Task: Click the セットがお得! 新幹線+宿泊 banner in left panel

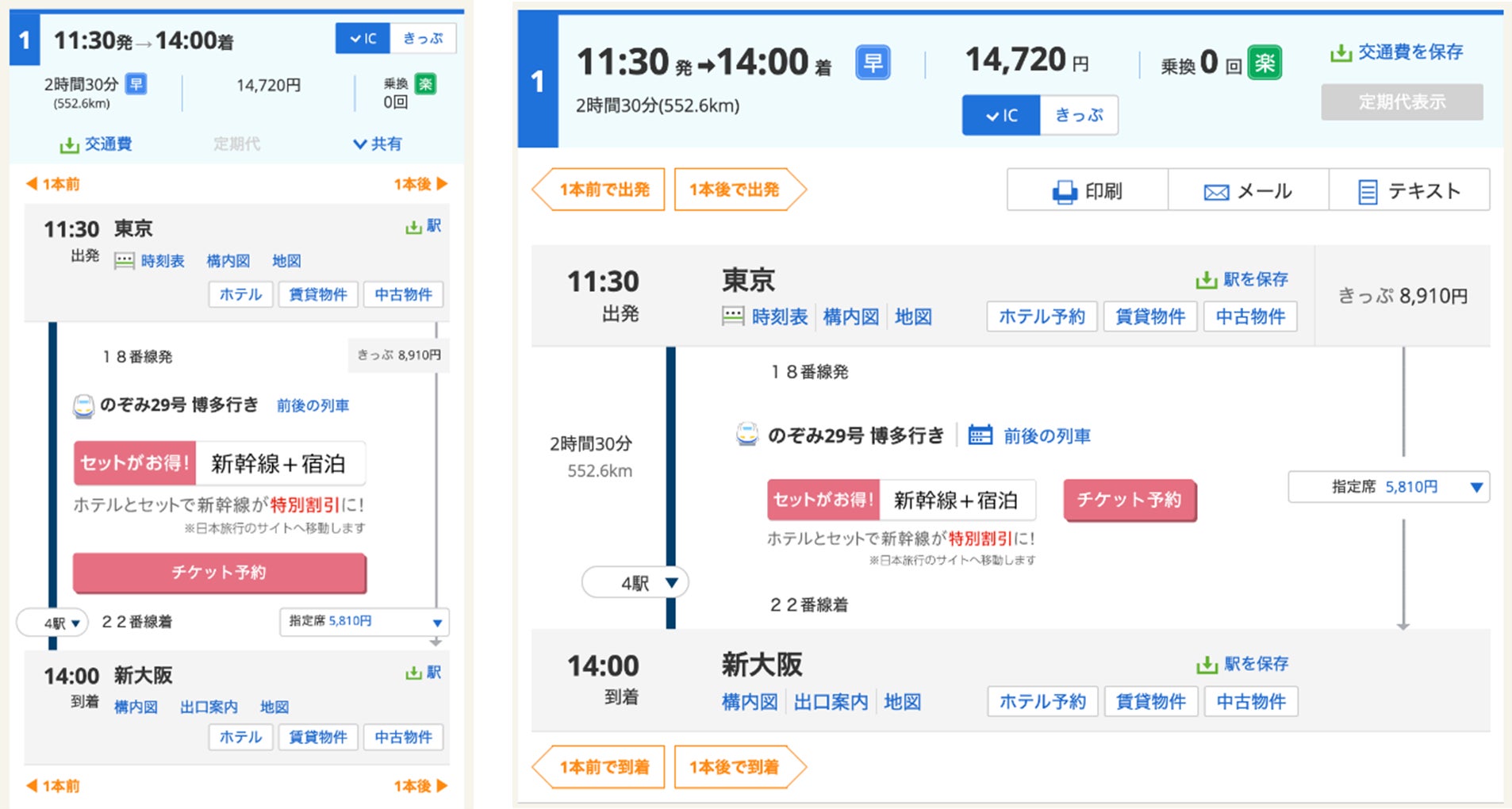Action: (x=220, y=463)
